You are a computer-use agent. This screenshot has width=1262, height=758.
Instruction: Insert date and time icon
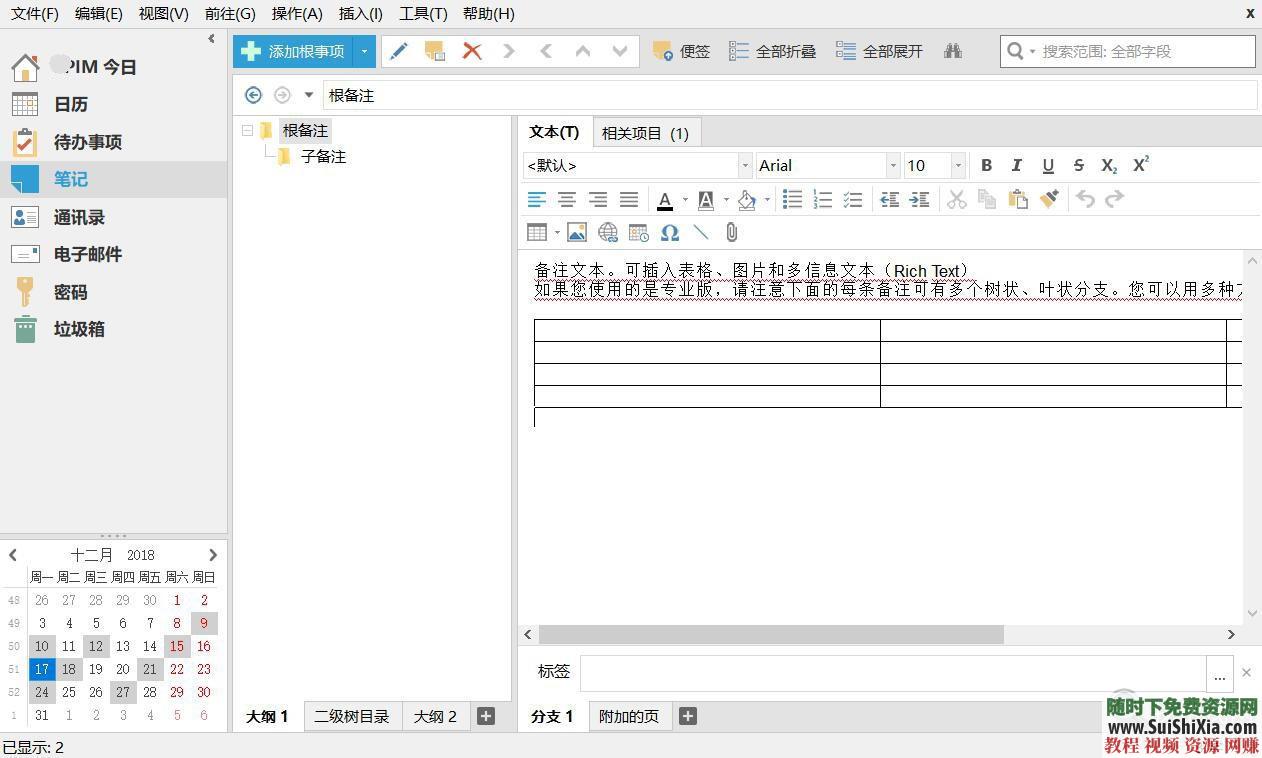[x=639, y=233]
